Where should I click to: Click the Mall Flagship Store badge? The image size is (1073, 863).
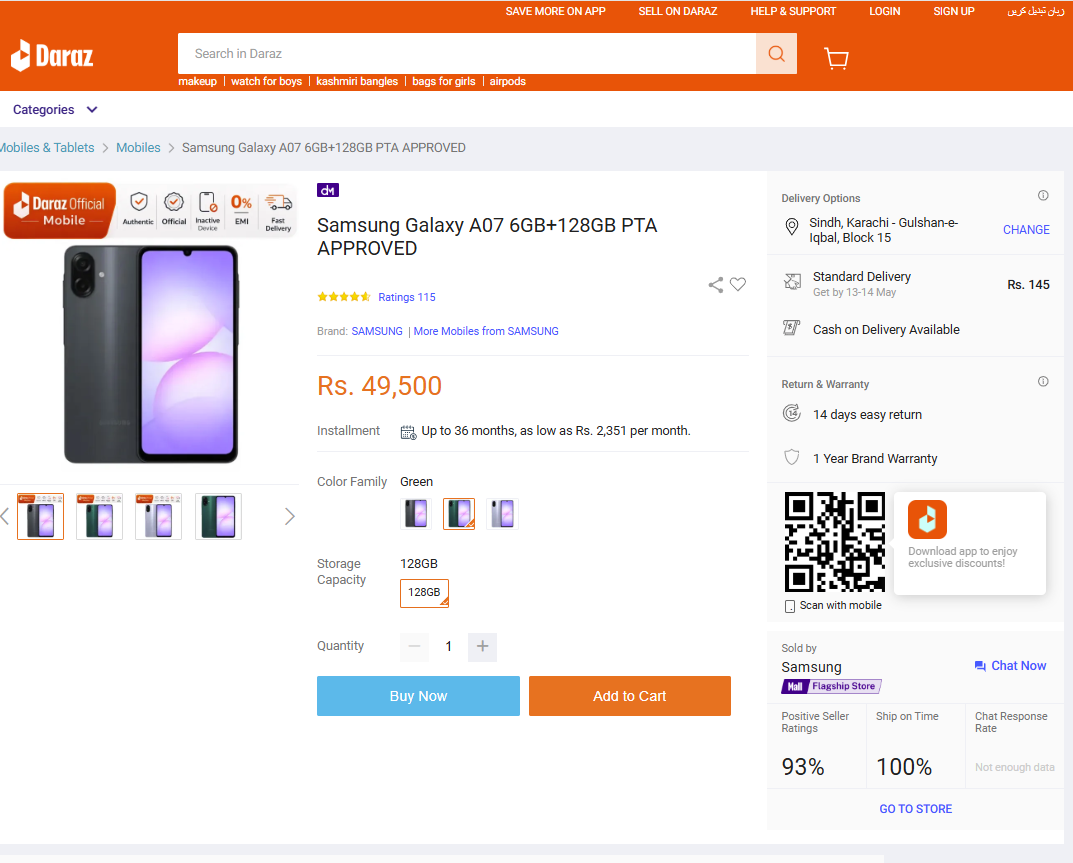pos(831,686)
